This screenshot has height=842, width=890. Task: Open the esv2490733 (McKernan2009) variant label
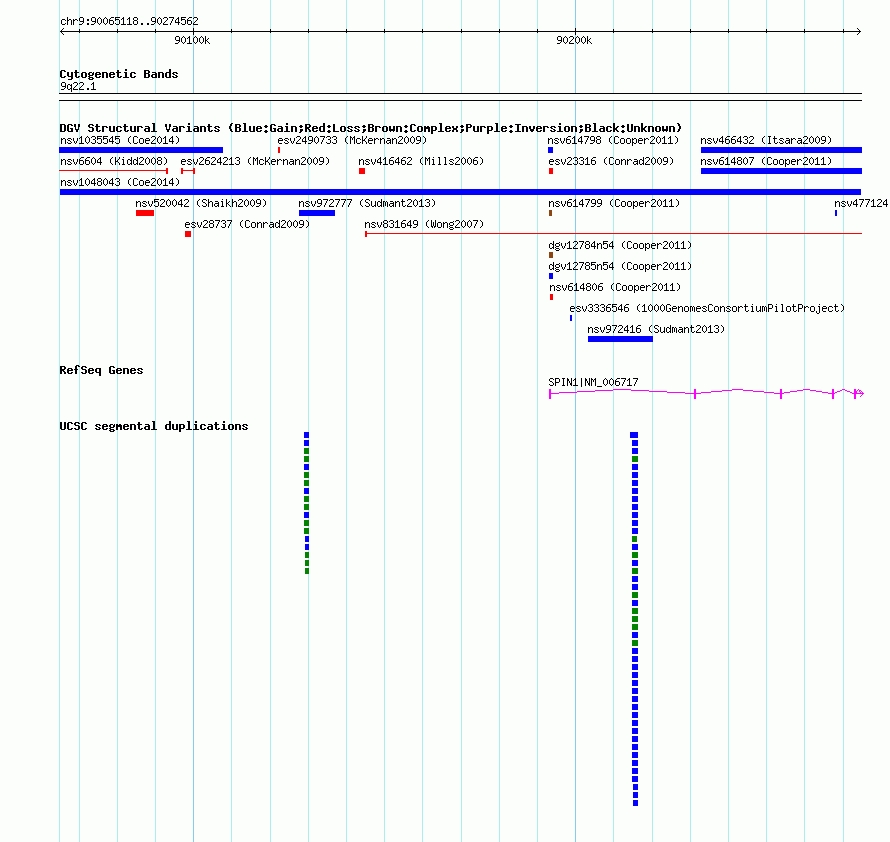click(x=352, y=140)
